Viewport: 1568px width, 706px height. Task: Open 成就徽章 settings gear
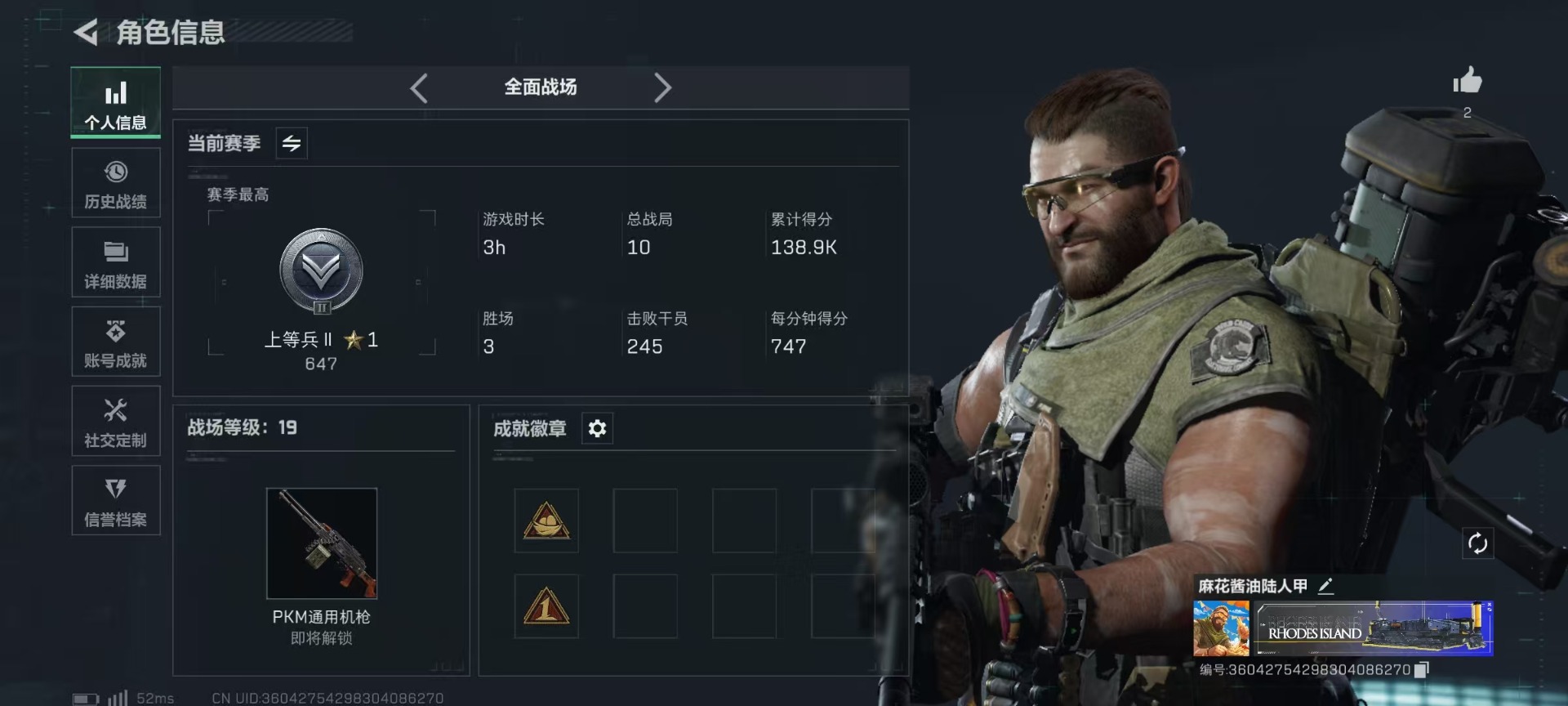[597, 428]
